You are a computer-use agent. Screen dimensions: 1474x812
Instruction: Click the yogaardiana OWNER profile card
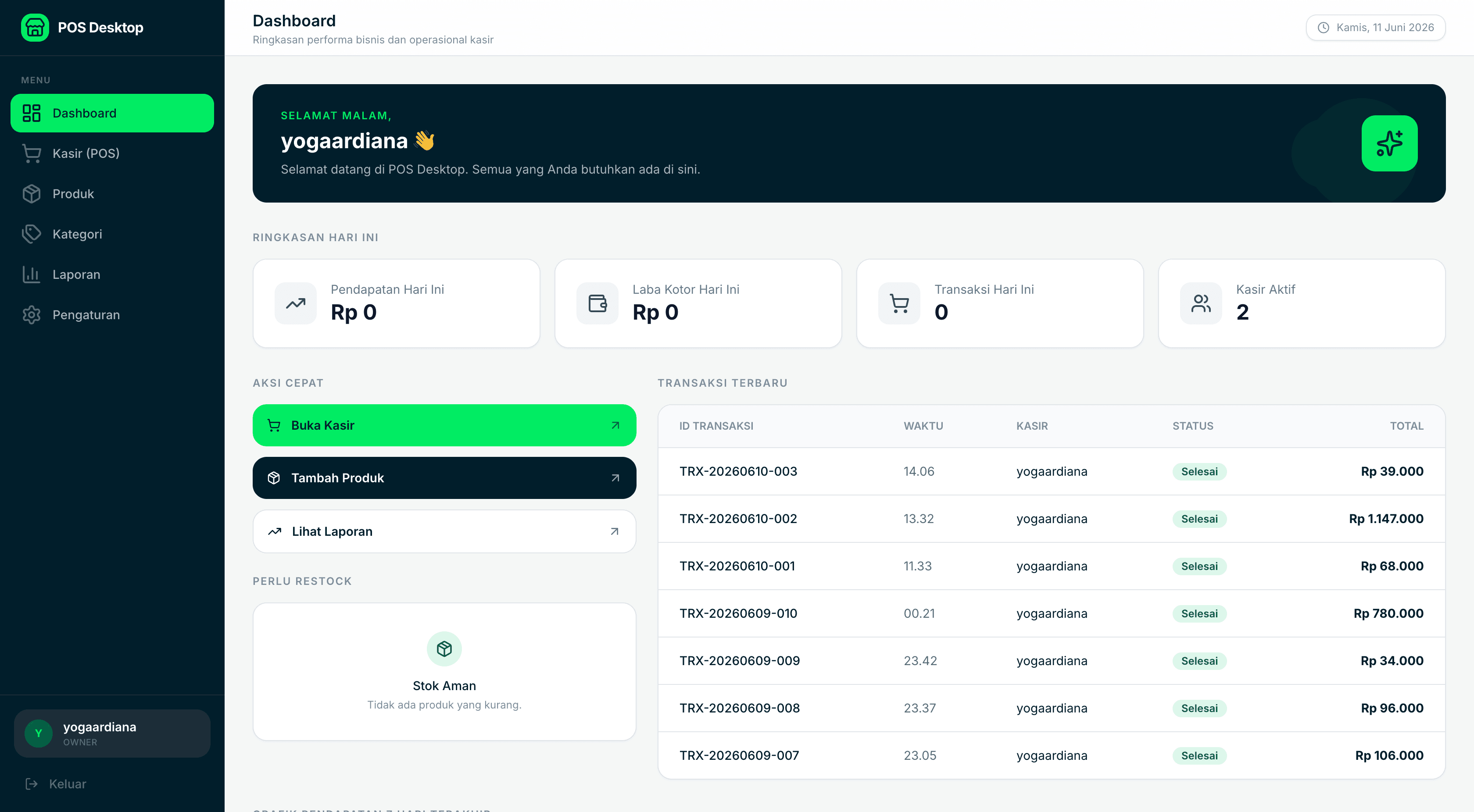pos(112,734)
